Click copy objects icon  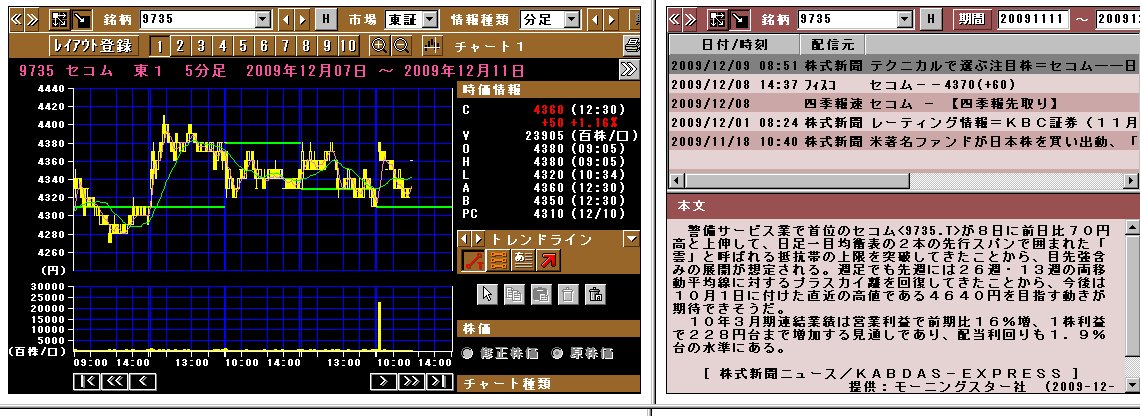pyautogui.click(x=515, y=294)
